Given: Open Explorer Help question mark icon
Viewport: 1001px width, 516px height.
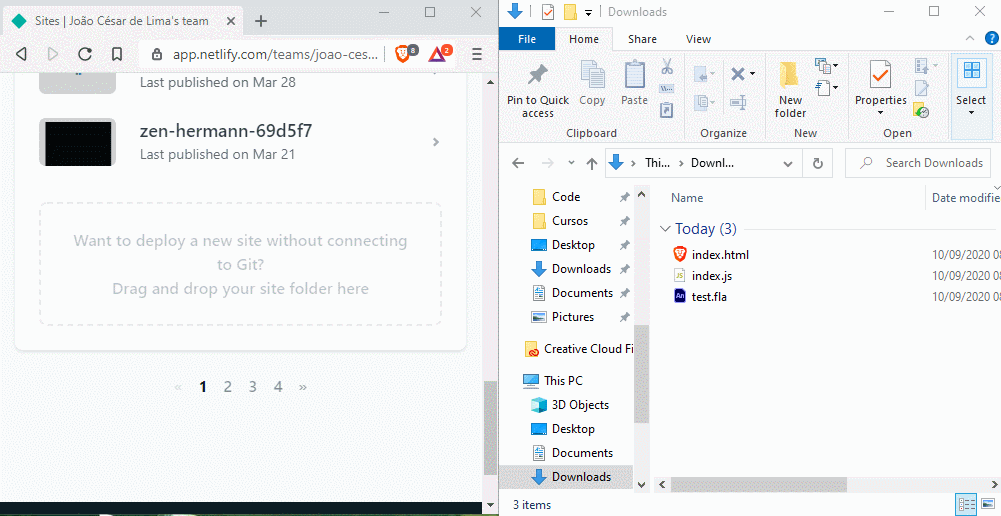Looking at the screenshot, I should tap(991, 38).
